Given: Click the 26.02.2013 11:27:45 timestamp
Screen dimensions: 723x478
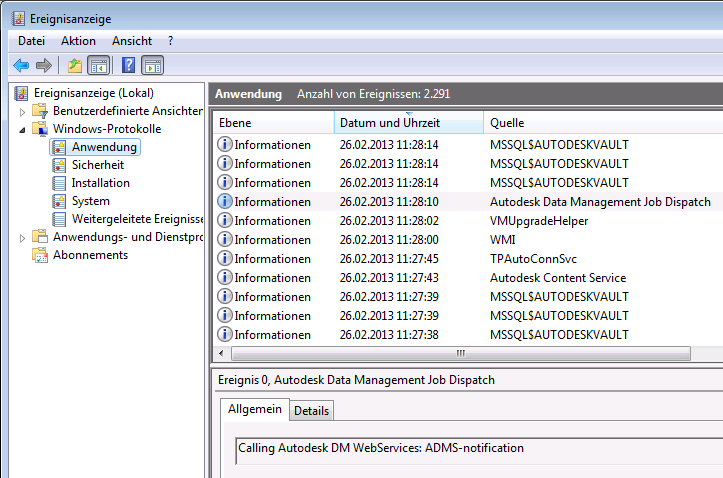Looking at the screenshot, I should coord(389,259).
